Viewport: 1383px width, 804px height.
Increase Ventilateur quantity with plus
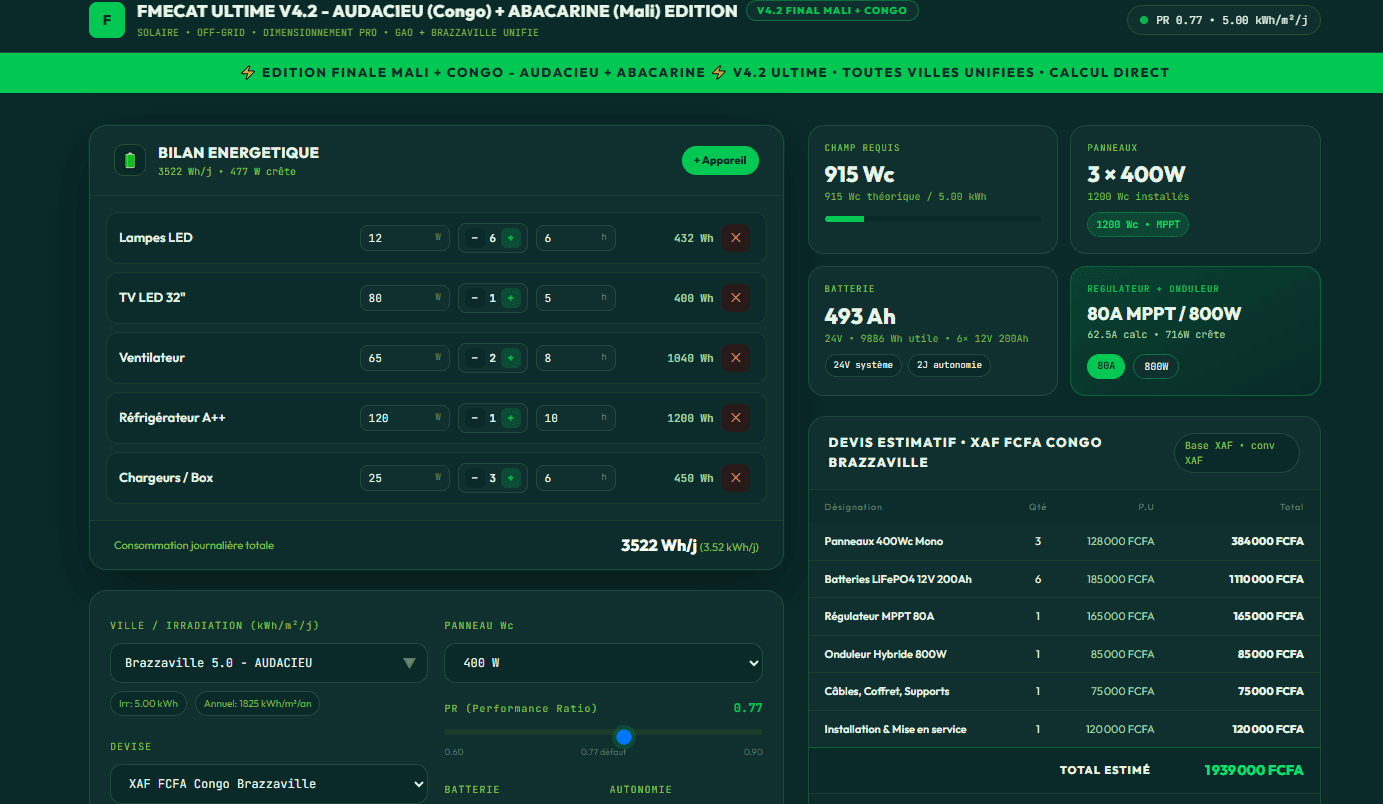click(511, 358)
